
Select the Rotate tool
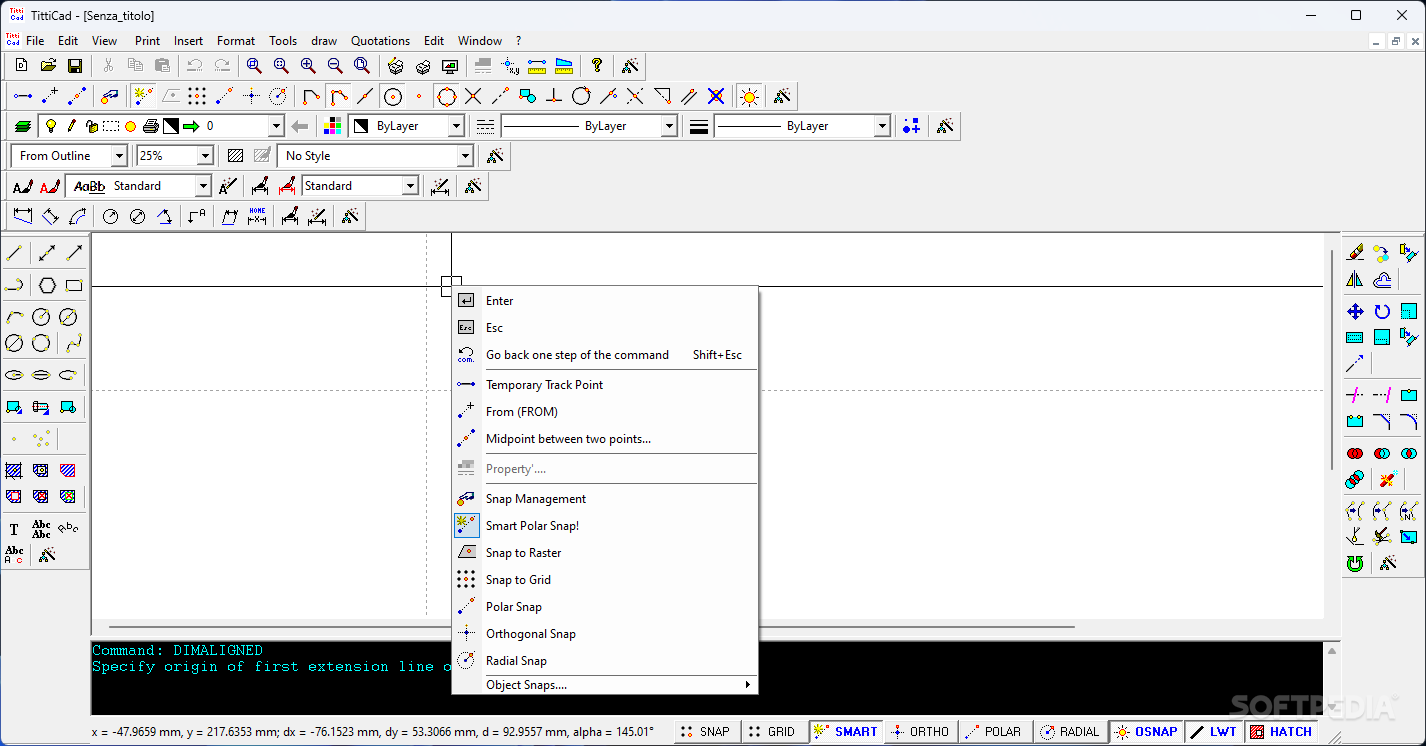click(1382, 312)
